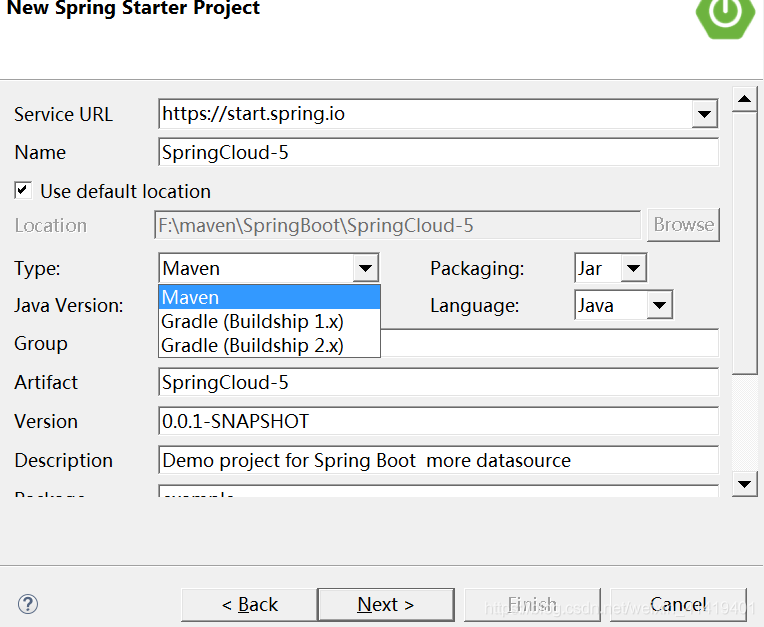Viewport: 764px width, 627px height.
Task: Choose Gradle (Buildship 2.x) option
Action: (269, 345)
